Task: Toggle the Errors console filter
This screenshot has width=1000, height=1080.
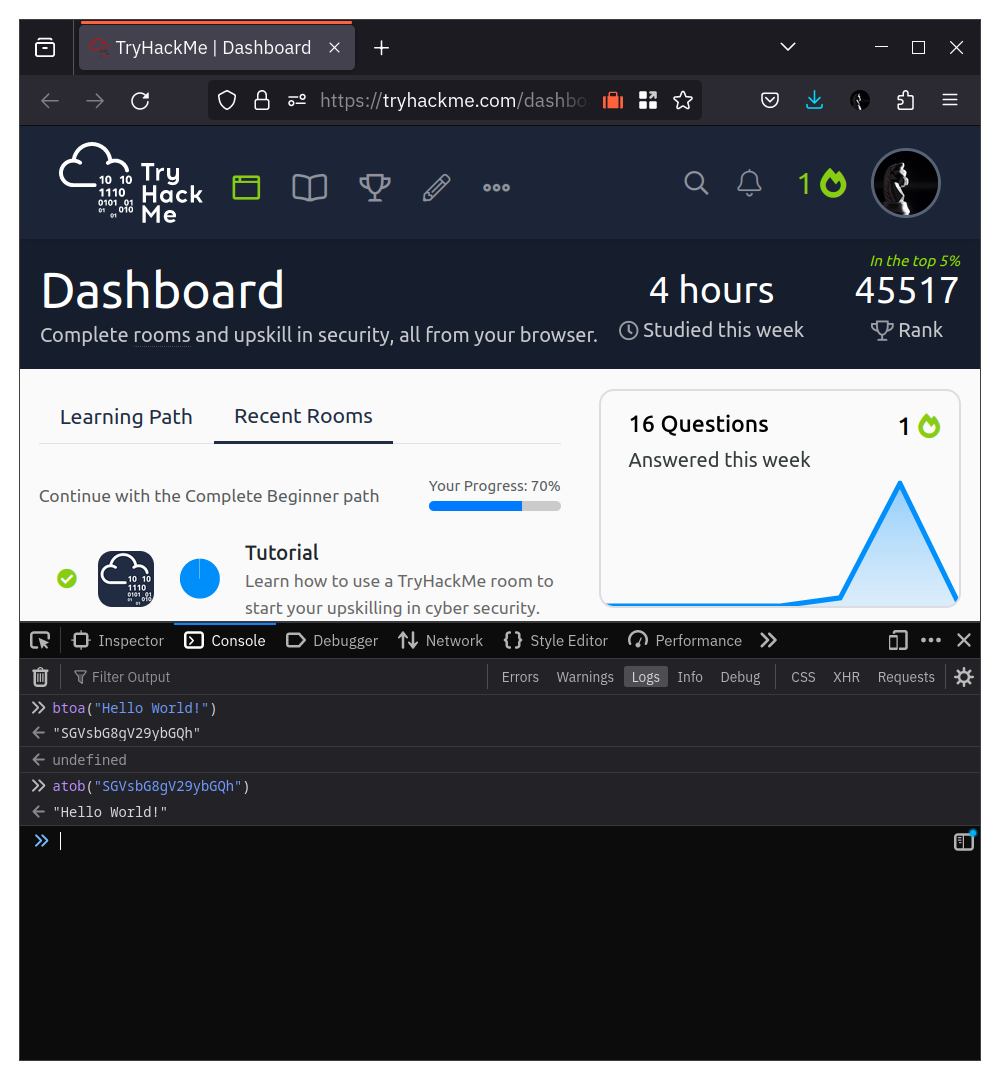Action: point(520,677)
